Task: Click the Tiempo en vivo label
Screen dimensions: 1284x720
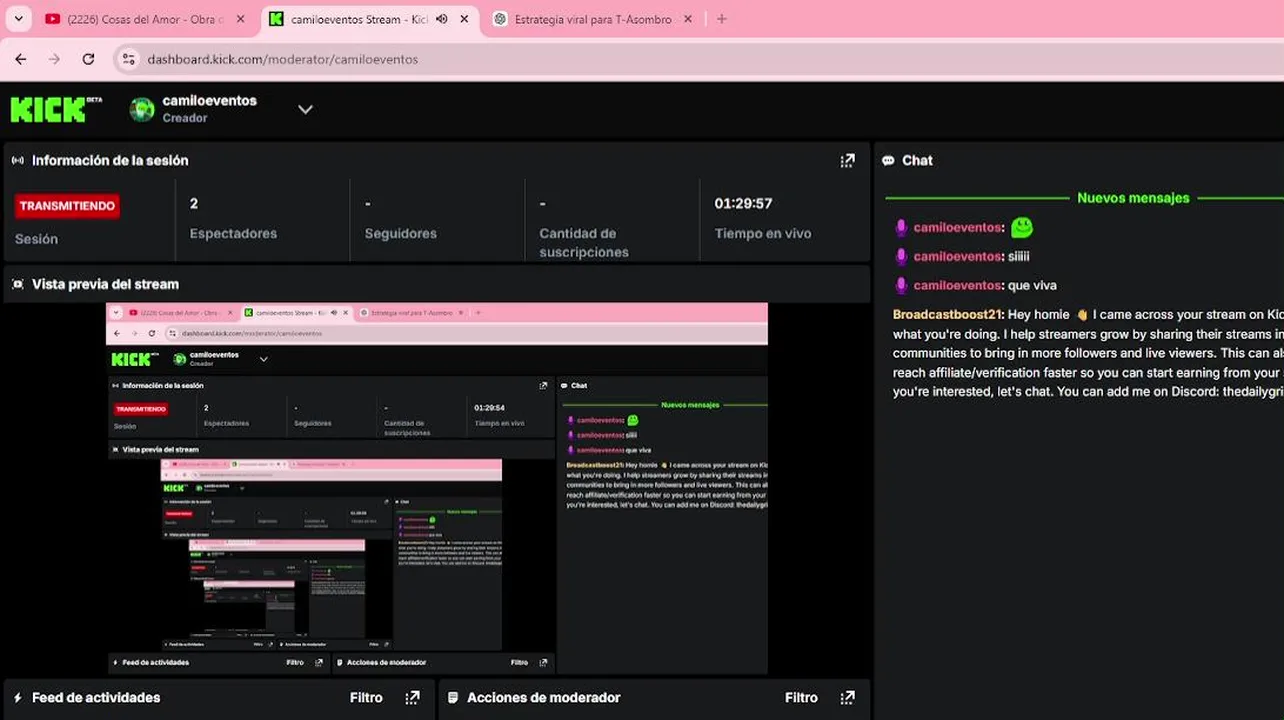Action: click(763, 234)
